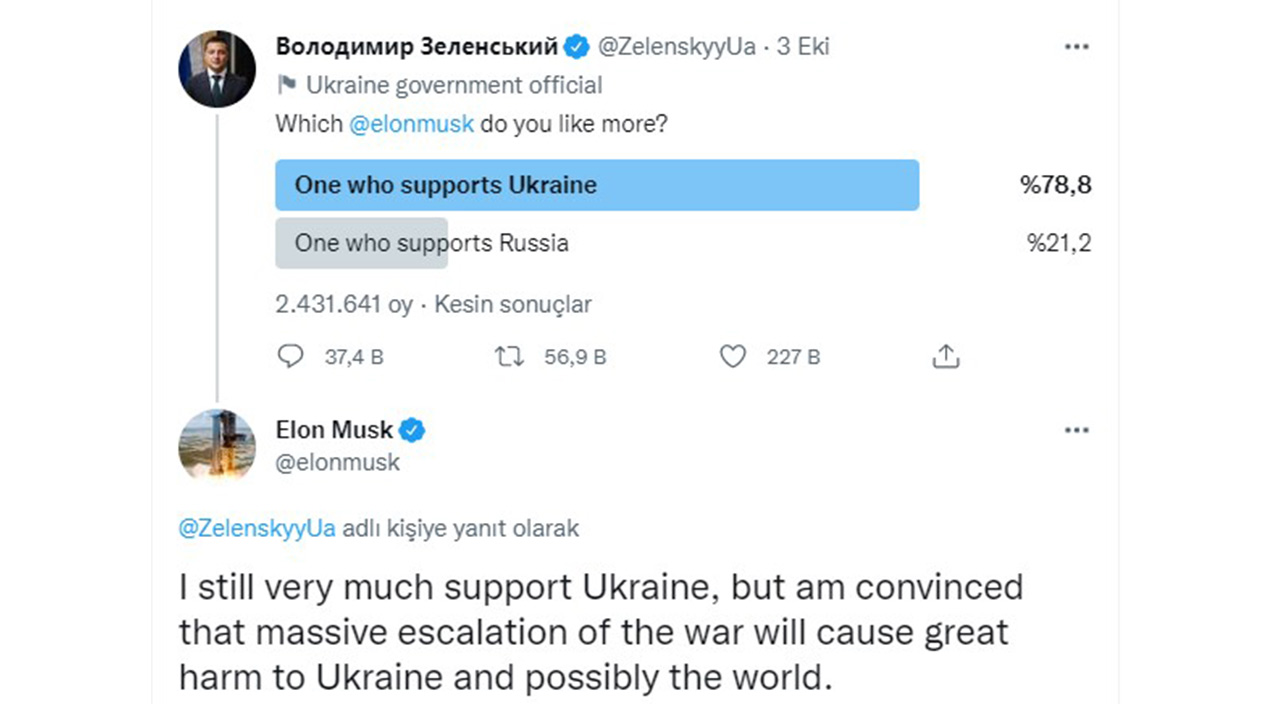
Task: Click the verified badge next to Zelensky's name
Action: 574,46
